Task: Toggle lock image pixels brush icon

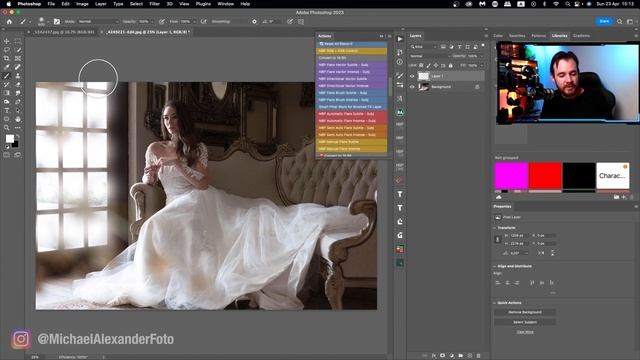Action: 429,65
